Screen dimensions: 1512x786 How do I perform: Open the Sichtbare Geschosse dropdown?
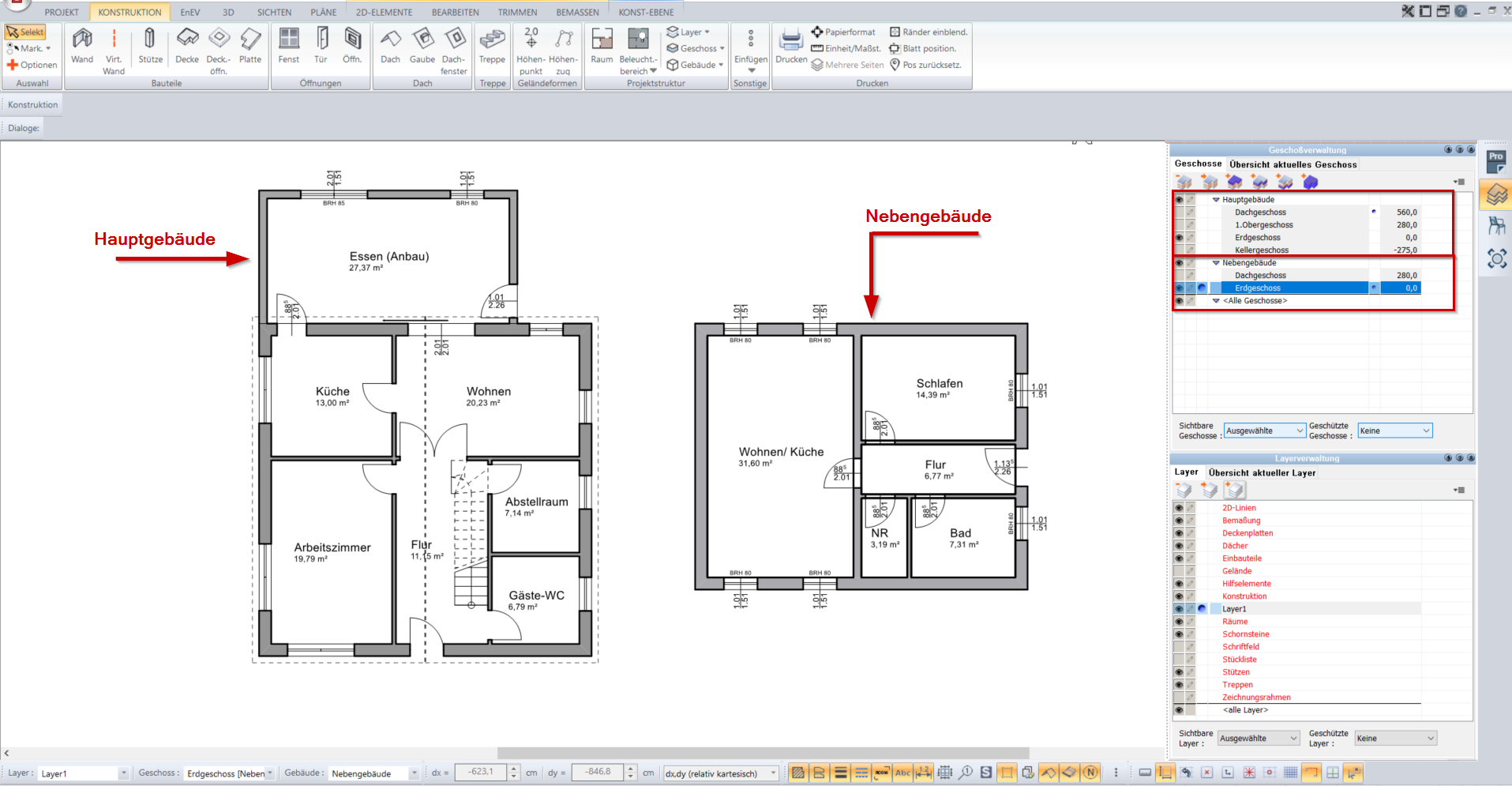[1264, 431]
